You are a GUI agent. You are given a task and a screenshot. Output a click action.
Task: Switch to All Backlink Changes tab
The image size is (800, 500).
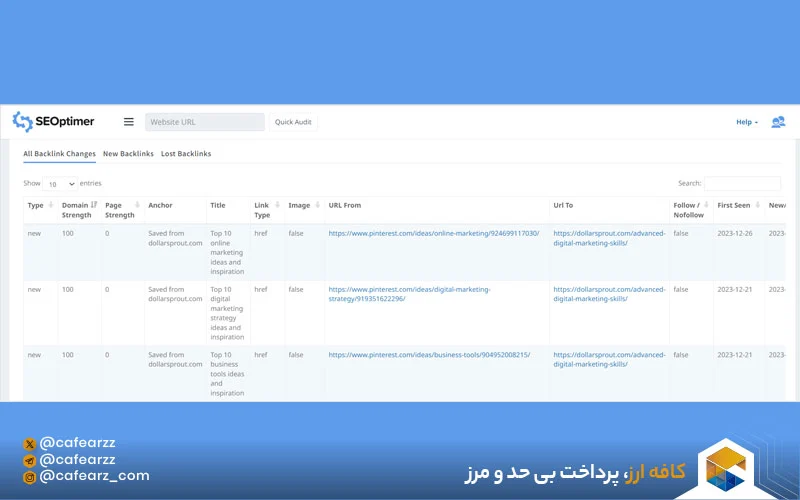click(59, 154)
